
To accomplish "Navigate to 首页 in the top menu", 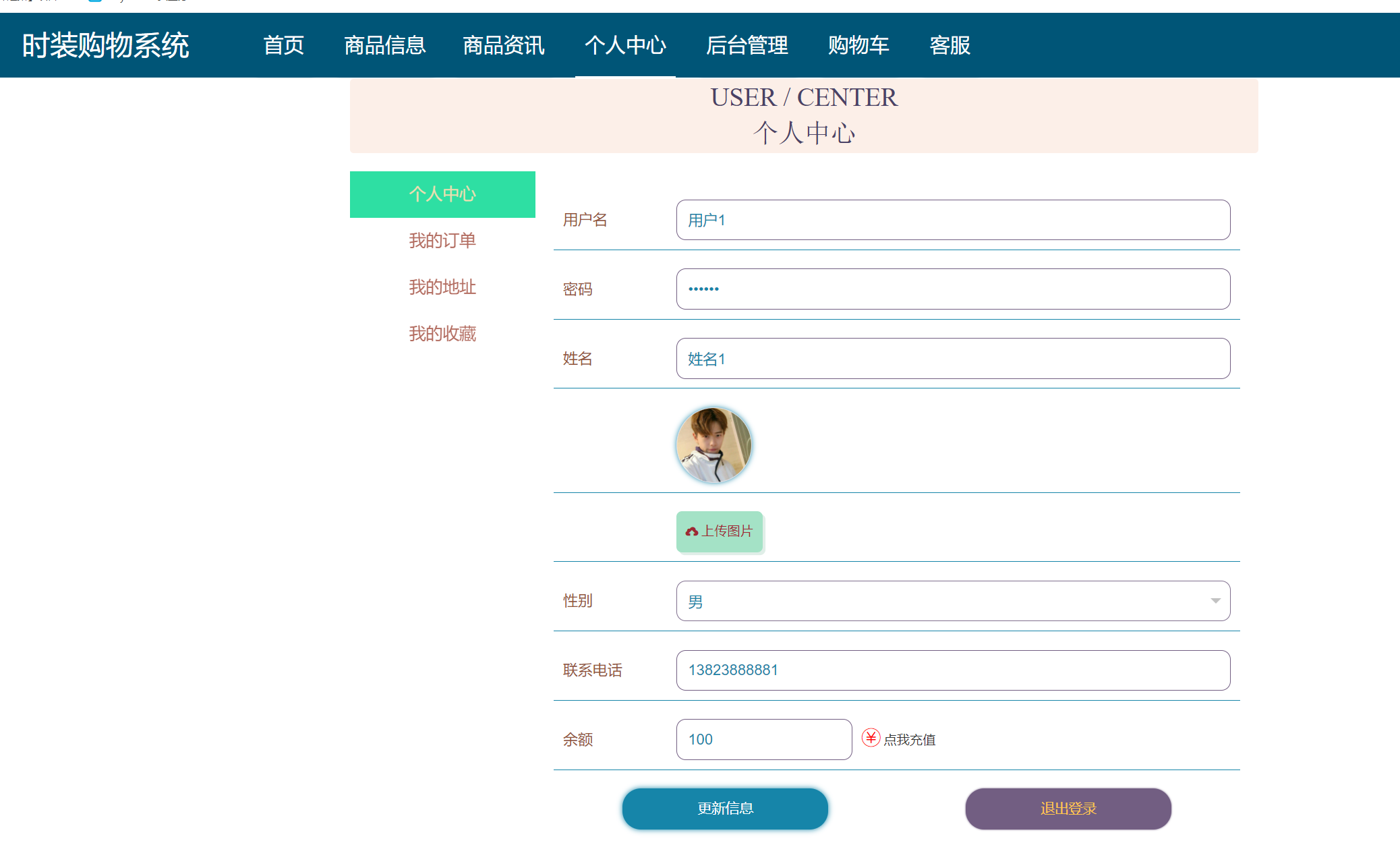I will tap(284, 45).
